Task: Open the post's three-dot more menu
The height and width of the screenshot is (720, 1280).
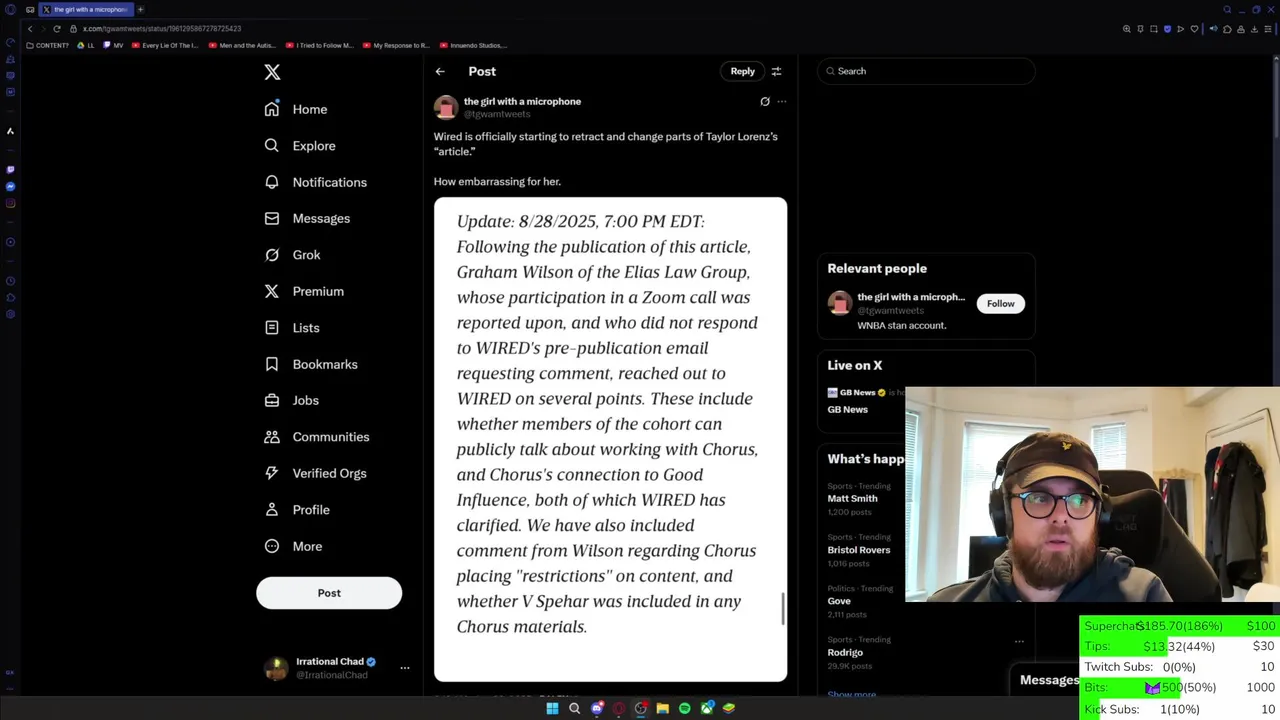Action: tap(782, 102)
